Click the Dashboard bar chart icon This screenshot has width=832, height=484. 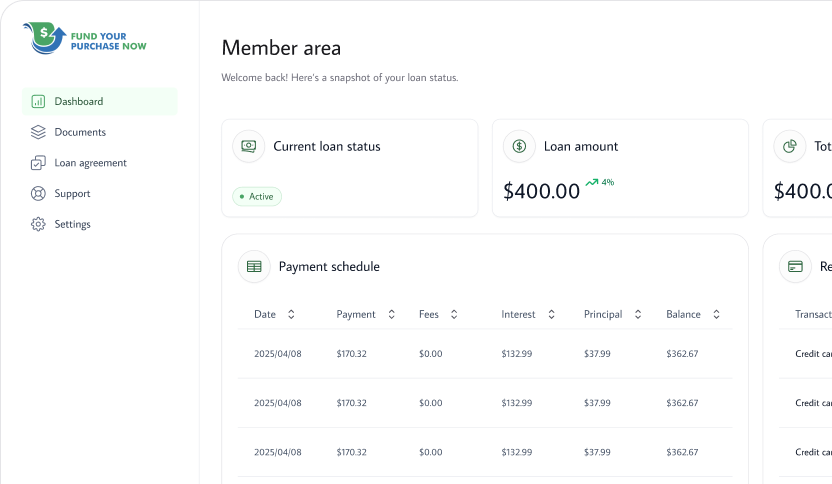[38, 101]
